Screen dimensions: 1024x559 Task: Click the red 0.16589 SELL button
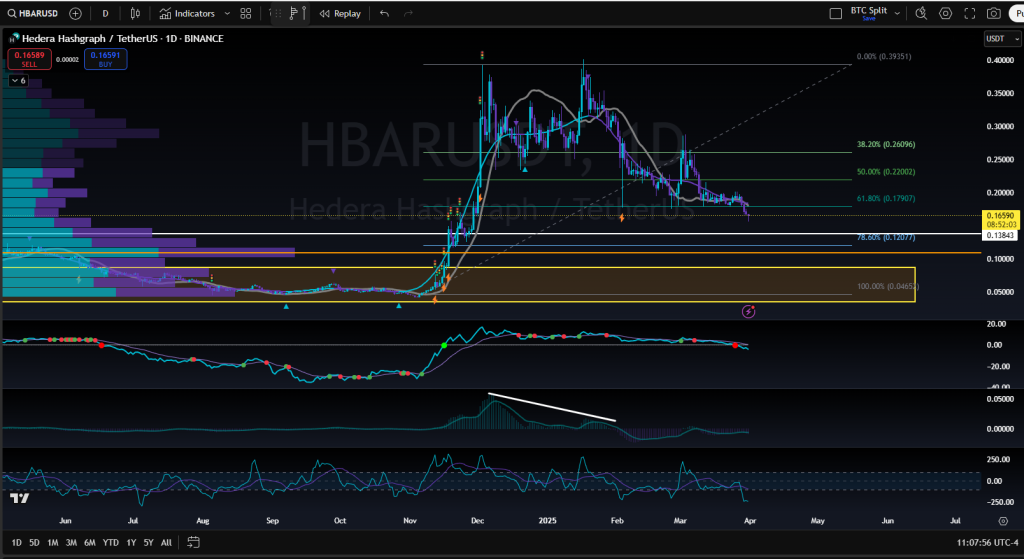tap(29, 59)
